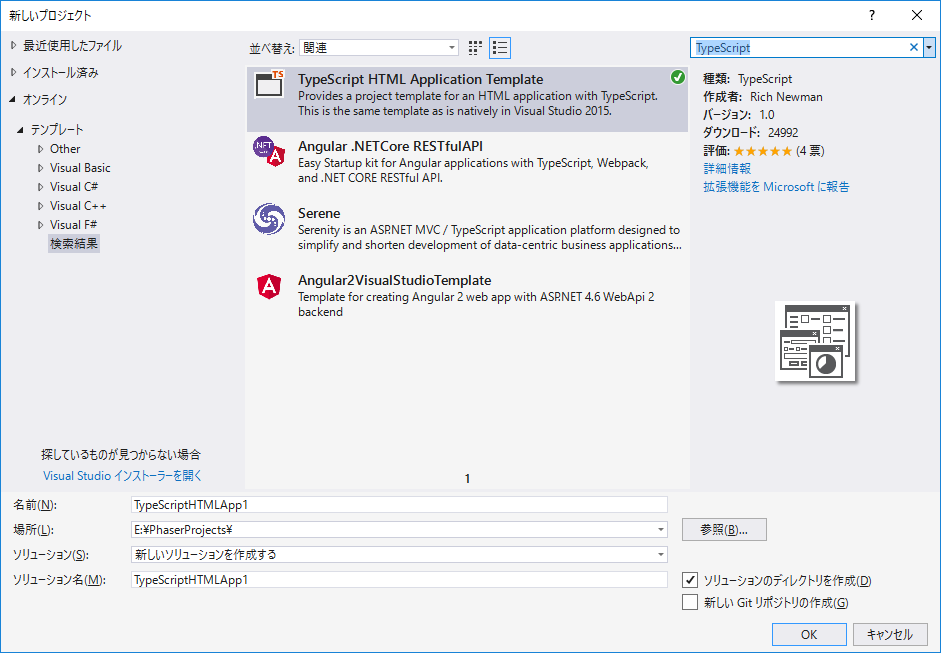Viewport: 941px width, 653px height.
Task: Click the green installed checkmark icon
Action: pos(678,77)
